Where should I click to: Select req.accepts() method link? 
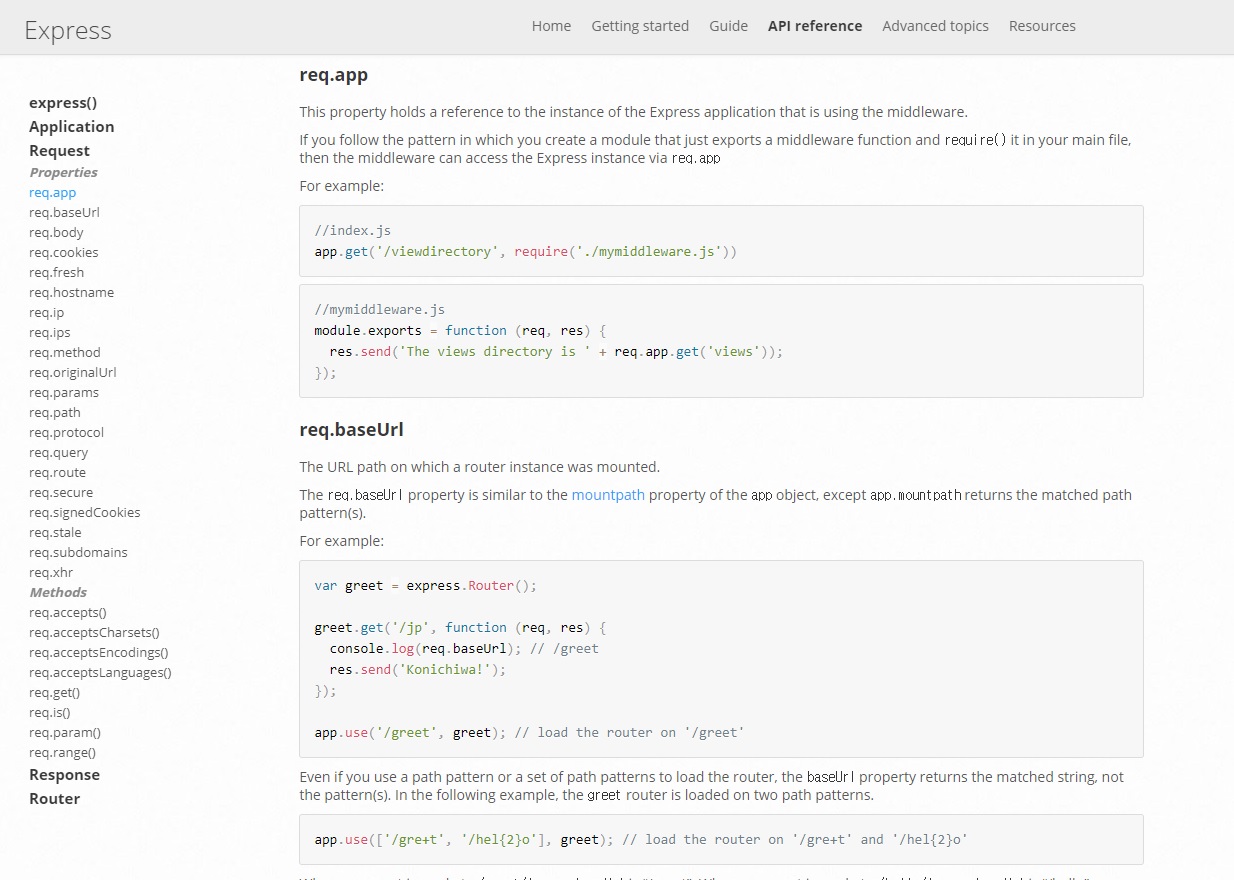point(67,612)
